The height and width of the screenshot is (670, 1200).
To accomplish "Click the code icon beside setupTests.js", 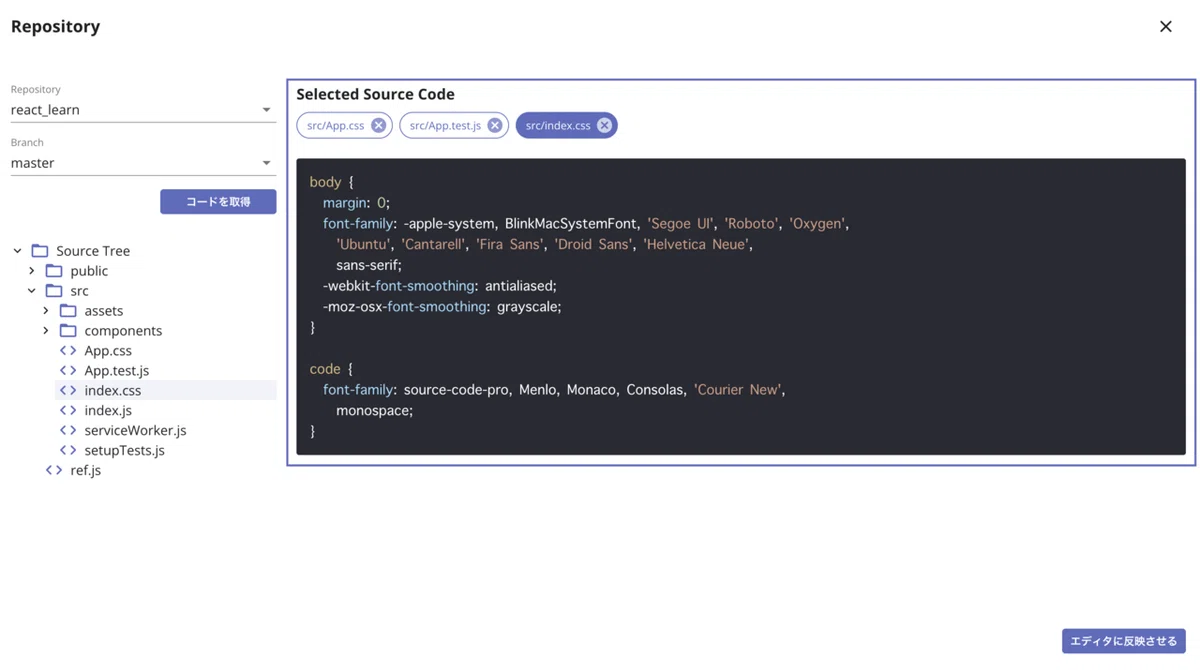I will click(x=68, y=451).
